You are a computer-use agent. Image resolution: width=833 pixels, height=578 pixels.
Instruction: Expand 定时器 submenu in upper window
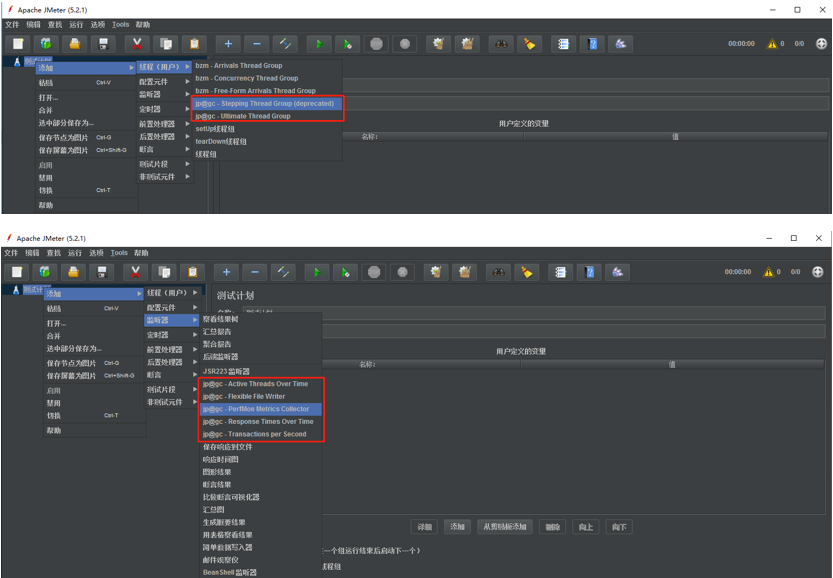pos(165,109)
